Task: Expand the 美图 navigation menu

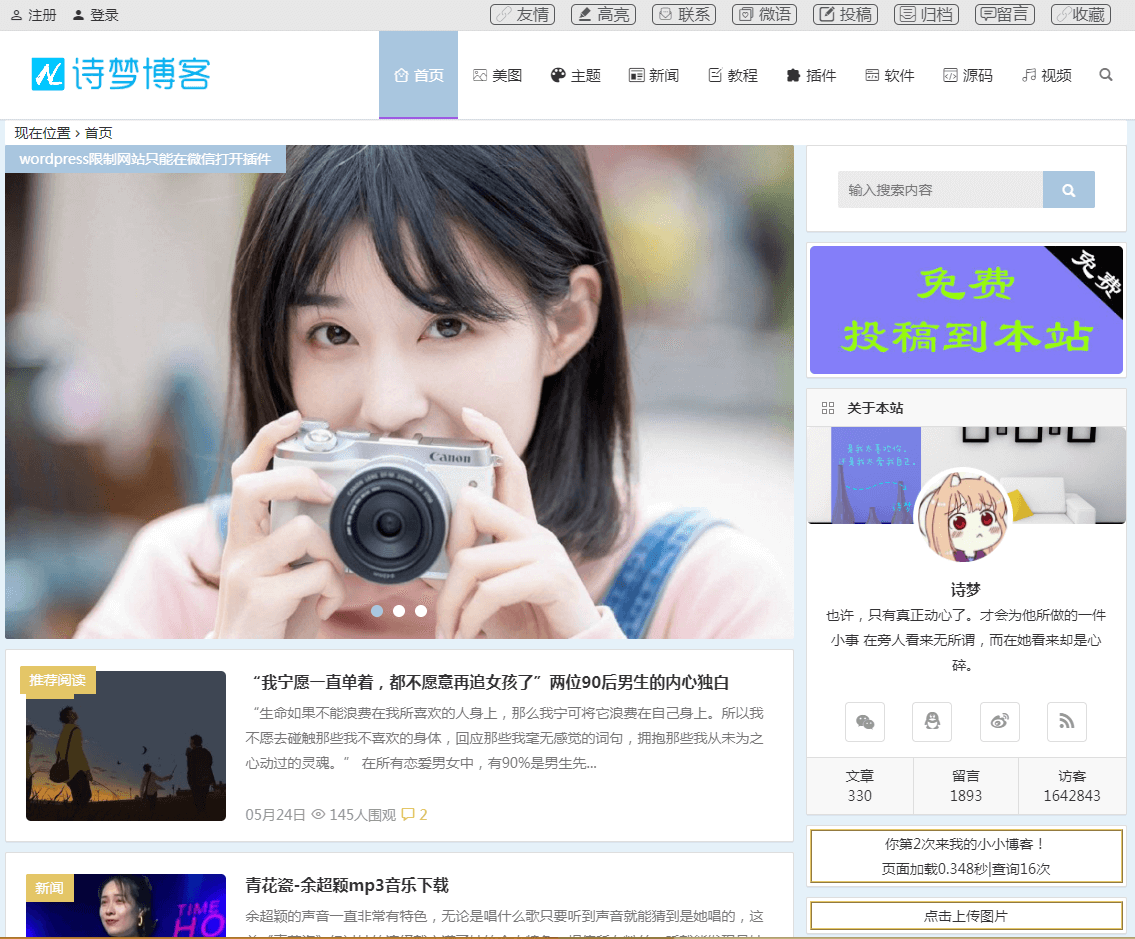Action: pyautogui.click(x=497, y=74)
